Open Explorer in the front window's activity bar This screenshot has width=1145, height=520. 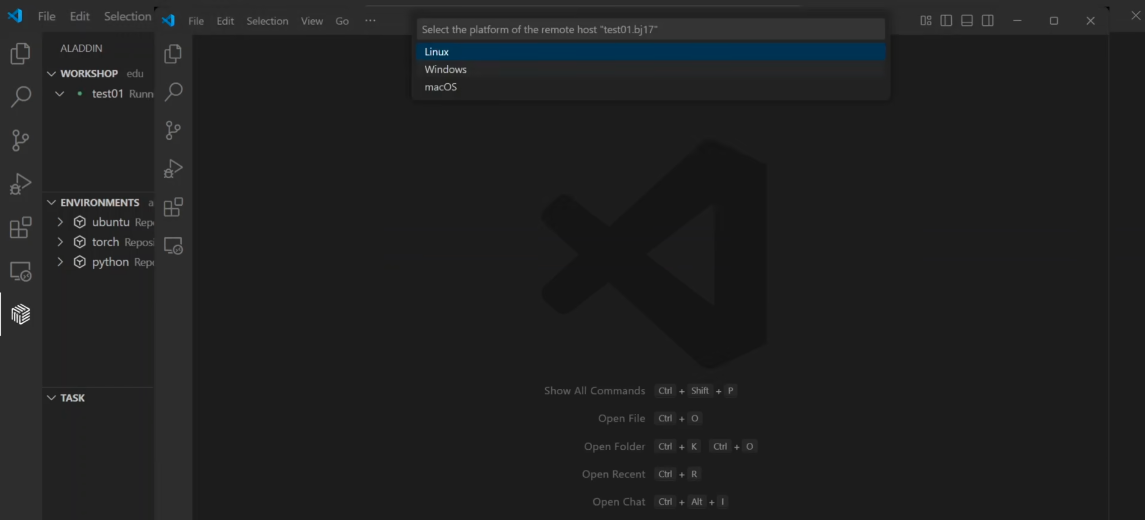(x=173, y=54)
